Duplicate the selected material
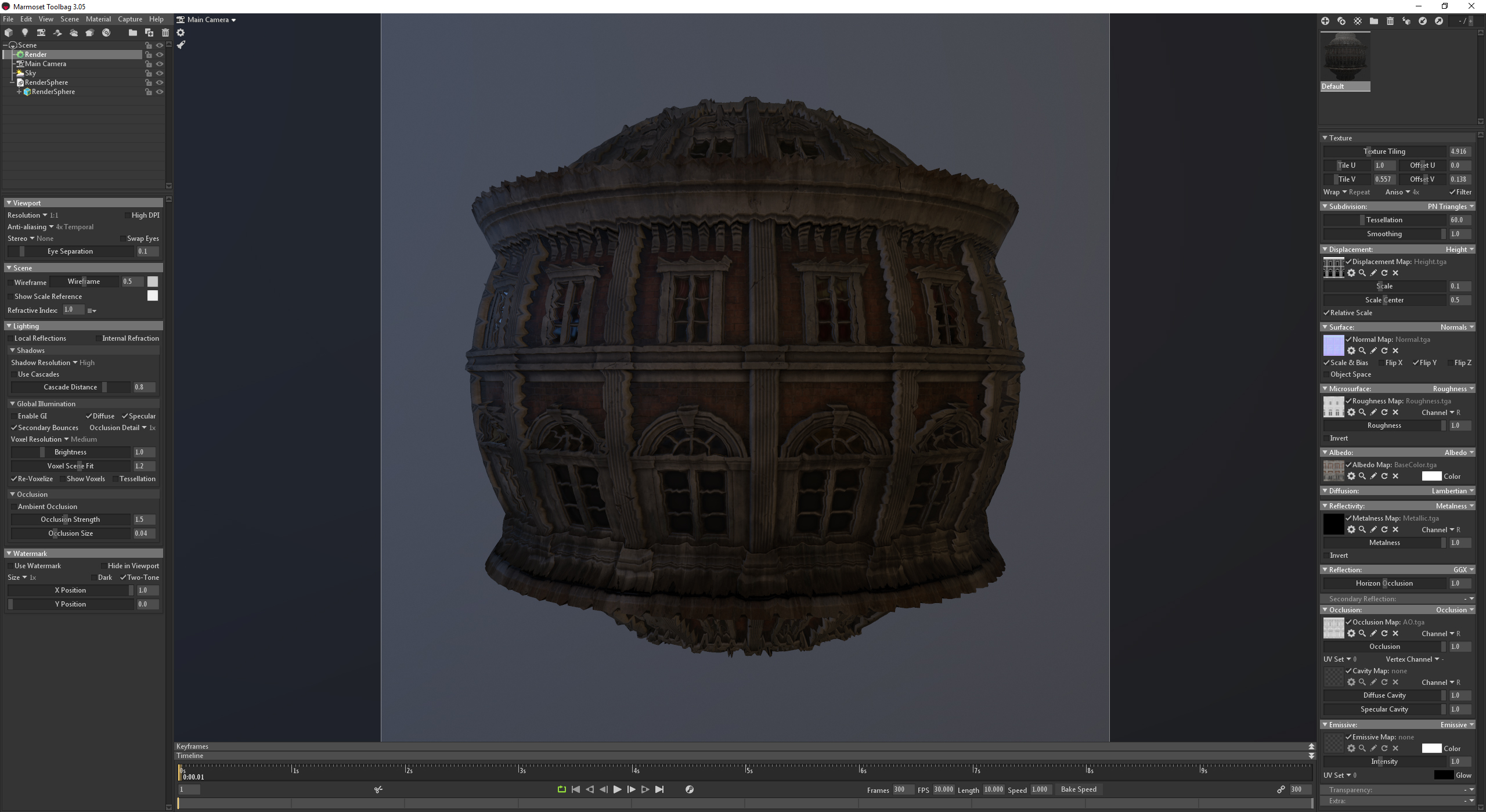The height and width of the screenshot is (812, 1486). click(x=1341, y=21)
